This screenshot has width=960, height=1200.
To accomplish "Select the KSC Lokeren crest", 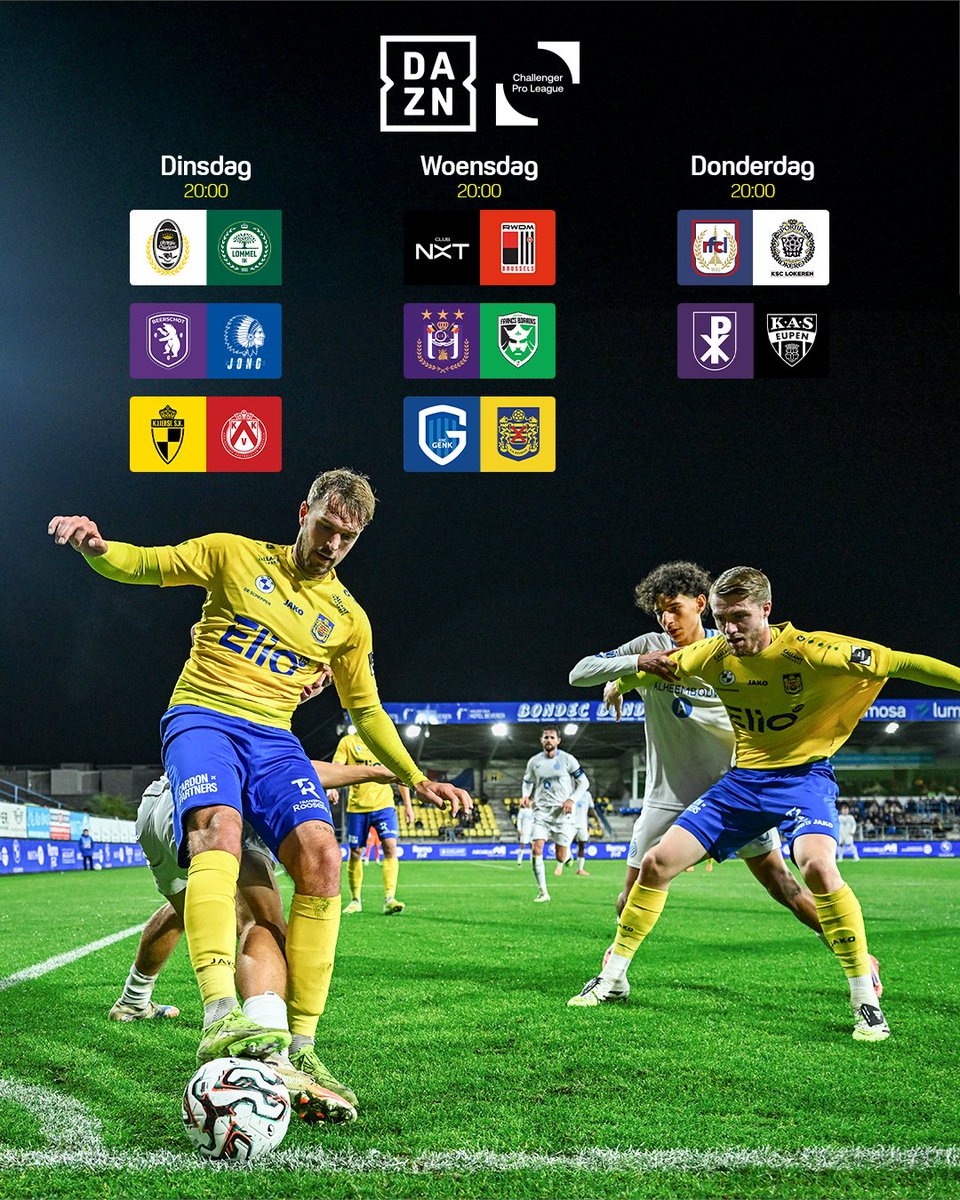I will [x=791, y=247].
